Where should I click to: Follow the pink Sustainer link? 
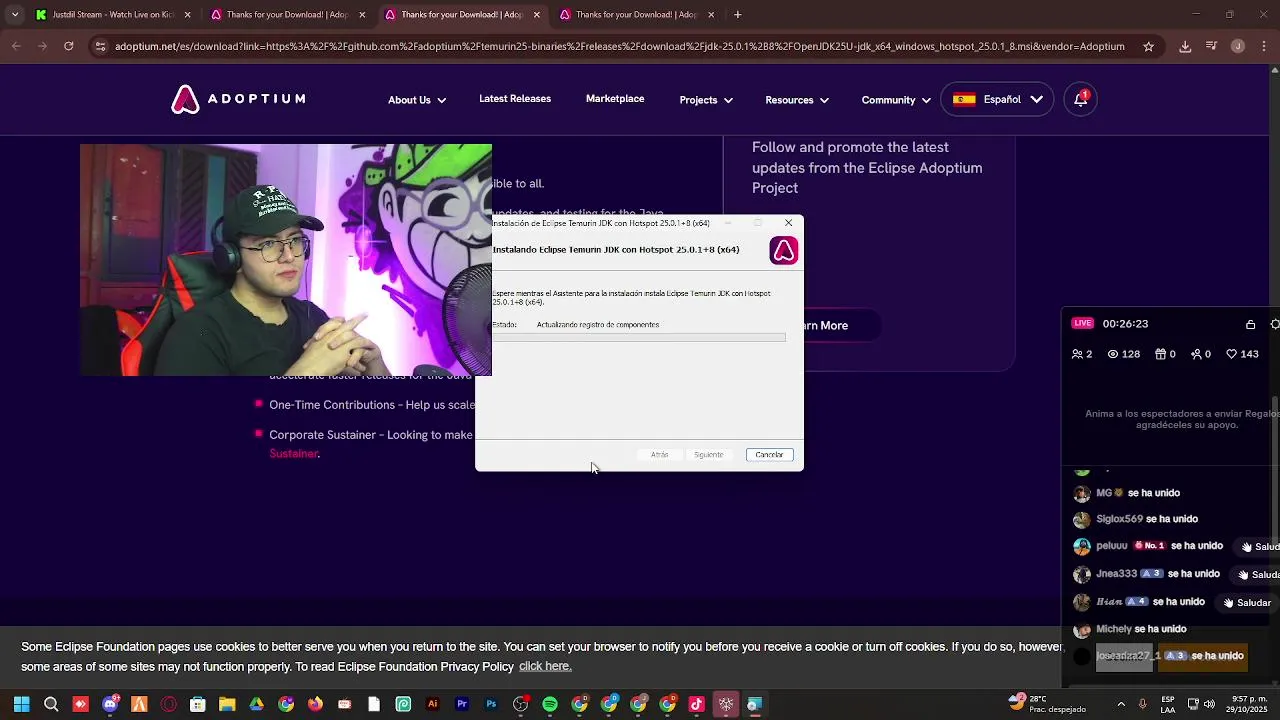click(x=294, y=454)
